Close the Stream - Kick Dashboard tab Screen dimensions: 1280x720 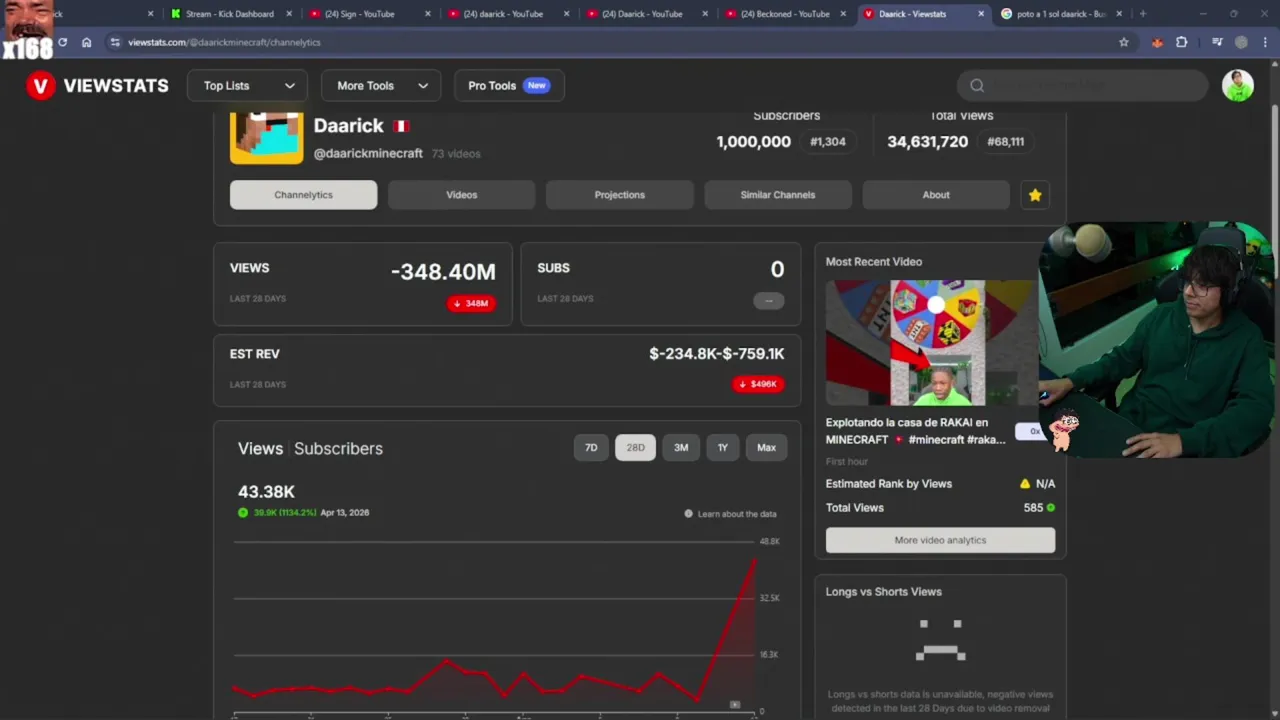289,14
